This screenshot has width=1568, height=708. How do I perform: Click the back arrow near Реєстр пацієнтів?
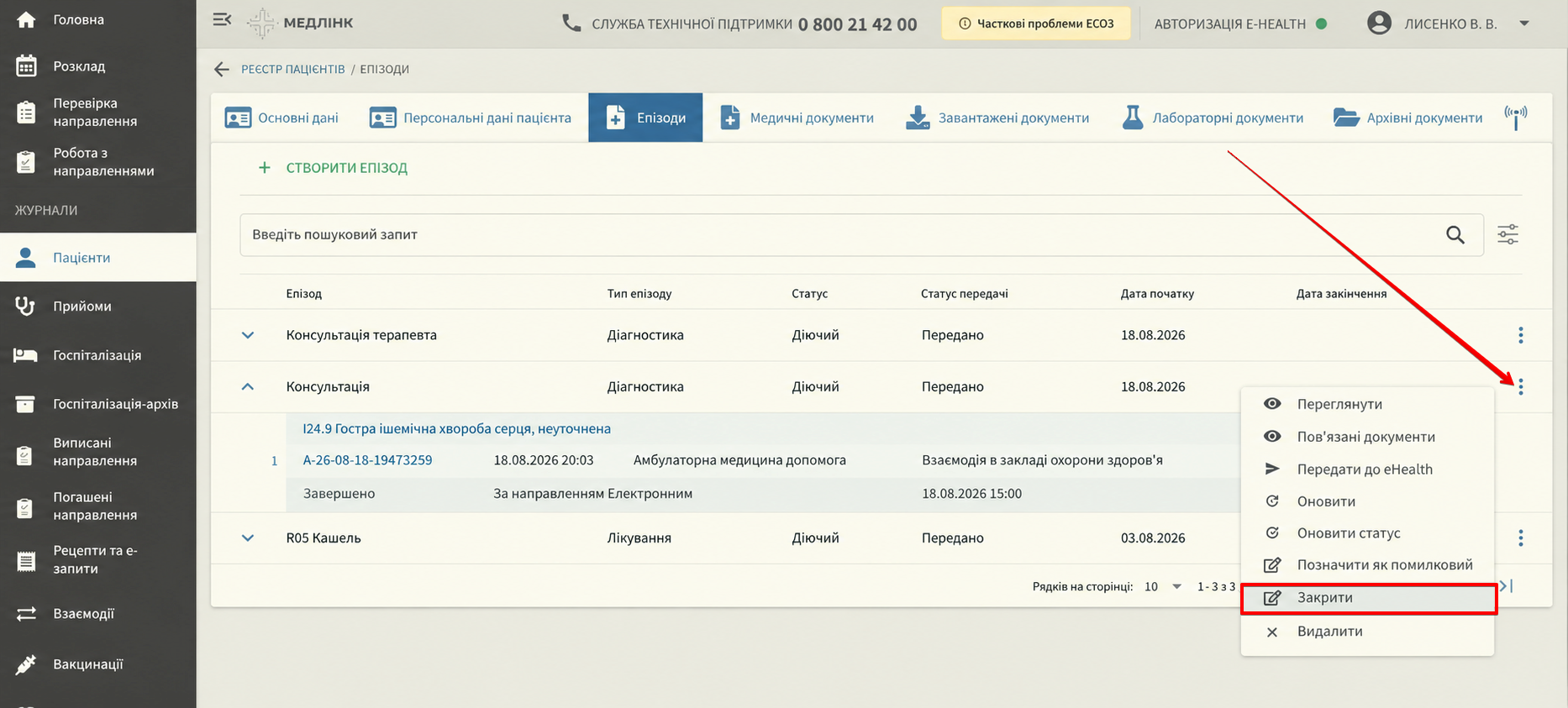pos(222,69)
